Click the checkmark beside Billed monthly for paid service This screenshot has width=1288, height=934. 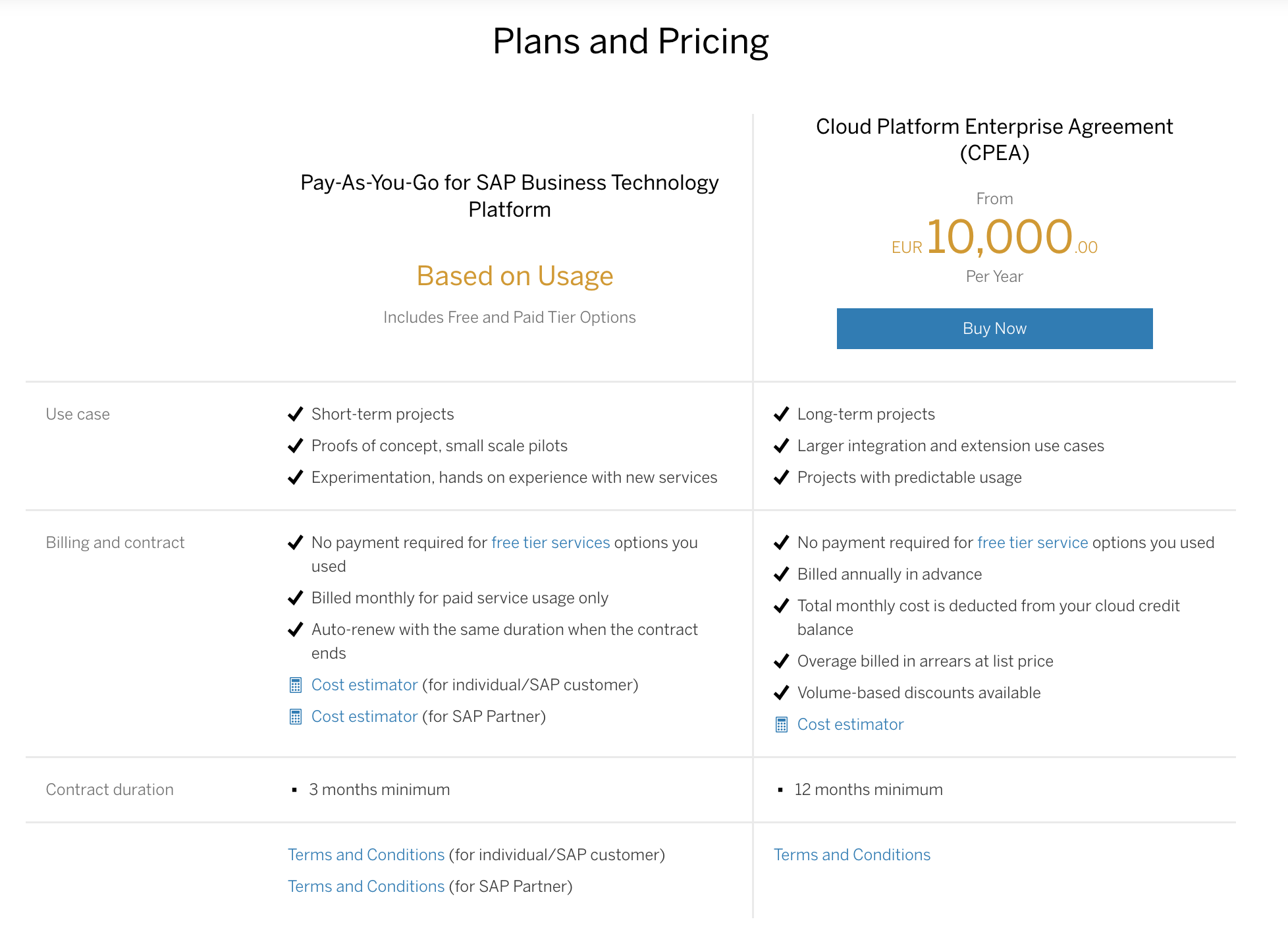pyautogui.click(x=294, y=598)
